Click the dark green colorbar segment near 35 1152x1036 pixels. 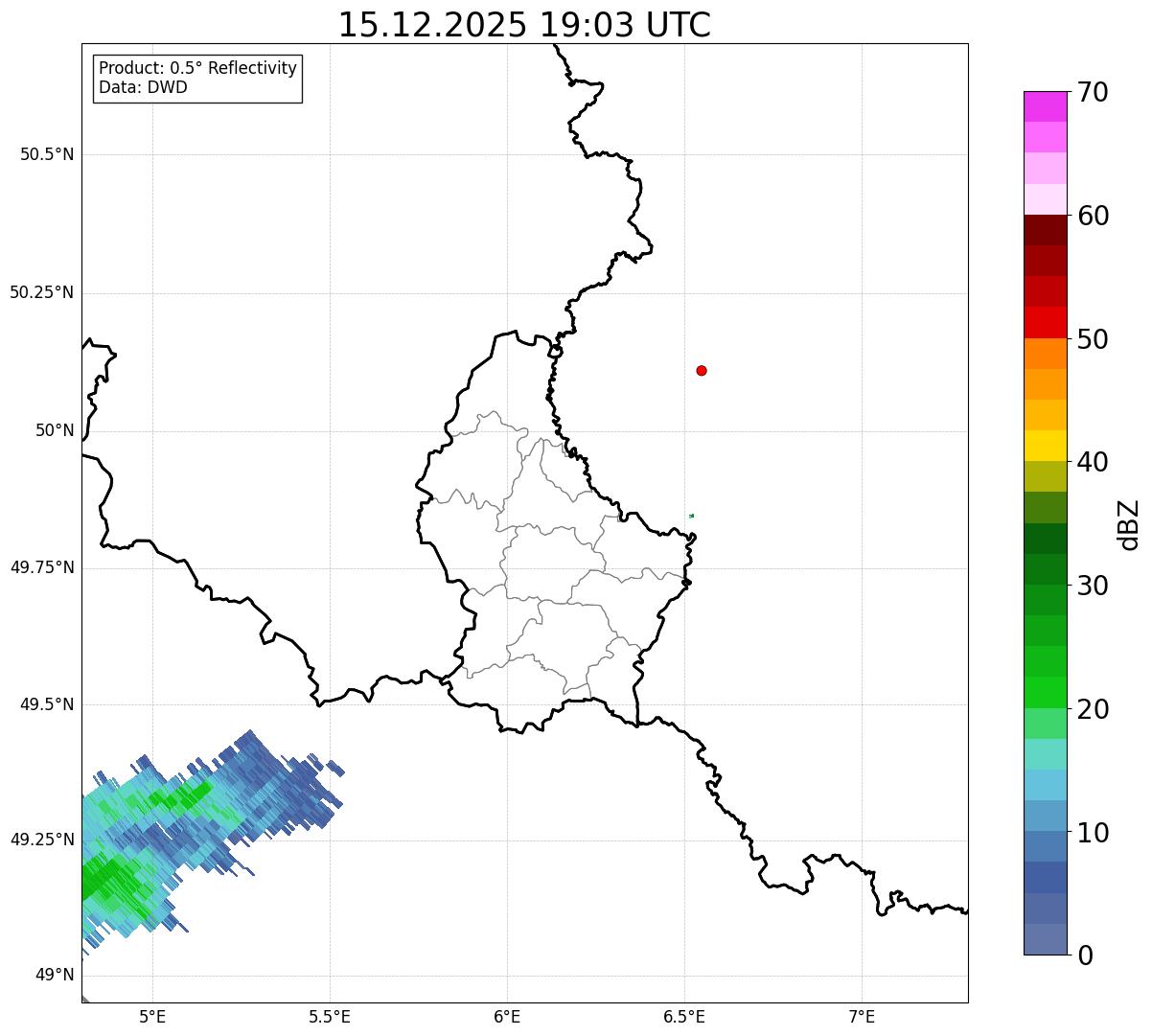tap(1045, 539)
